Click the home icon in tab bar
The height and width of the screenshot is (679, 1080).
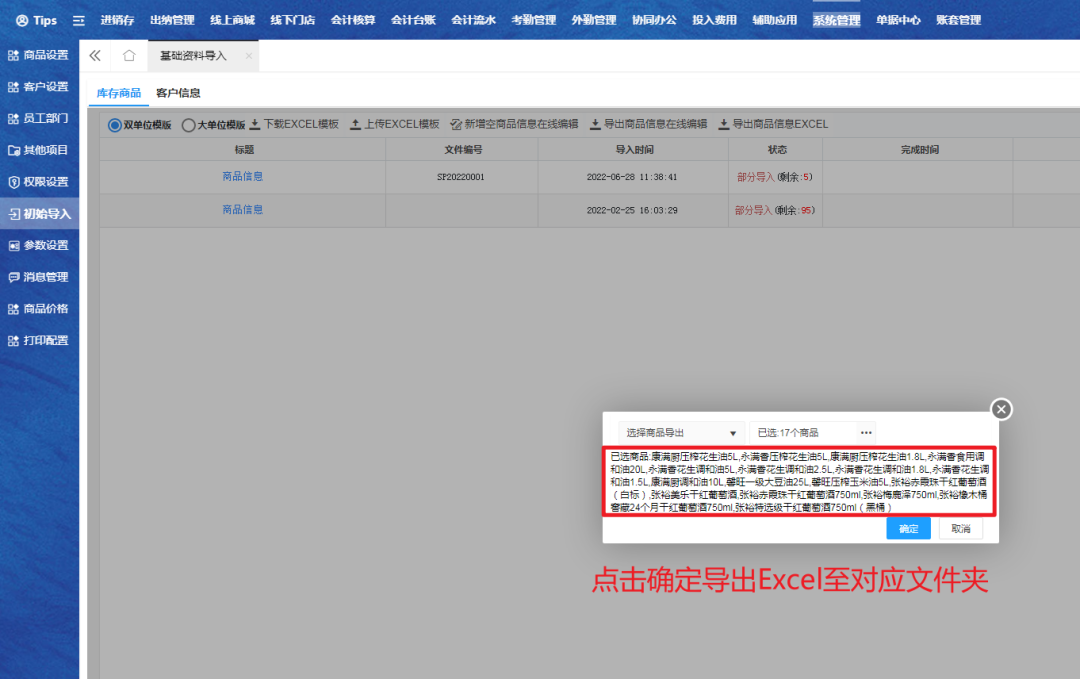(x=128, y=56)
